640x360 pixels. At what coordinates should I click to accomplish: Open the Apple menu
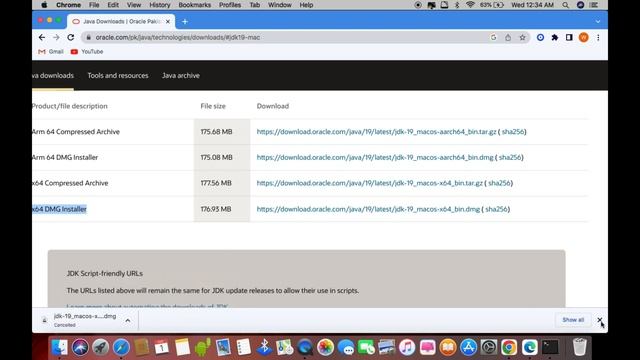click(x=44, y=5)
